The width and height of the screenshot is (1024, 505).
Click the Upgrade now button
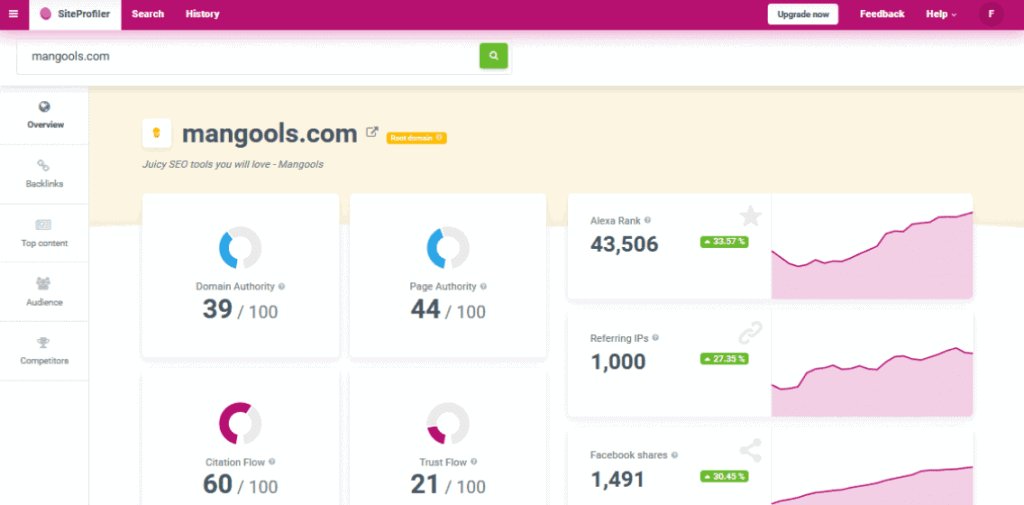(803, 14)
